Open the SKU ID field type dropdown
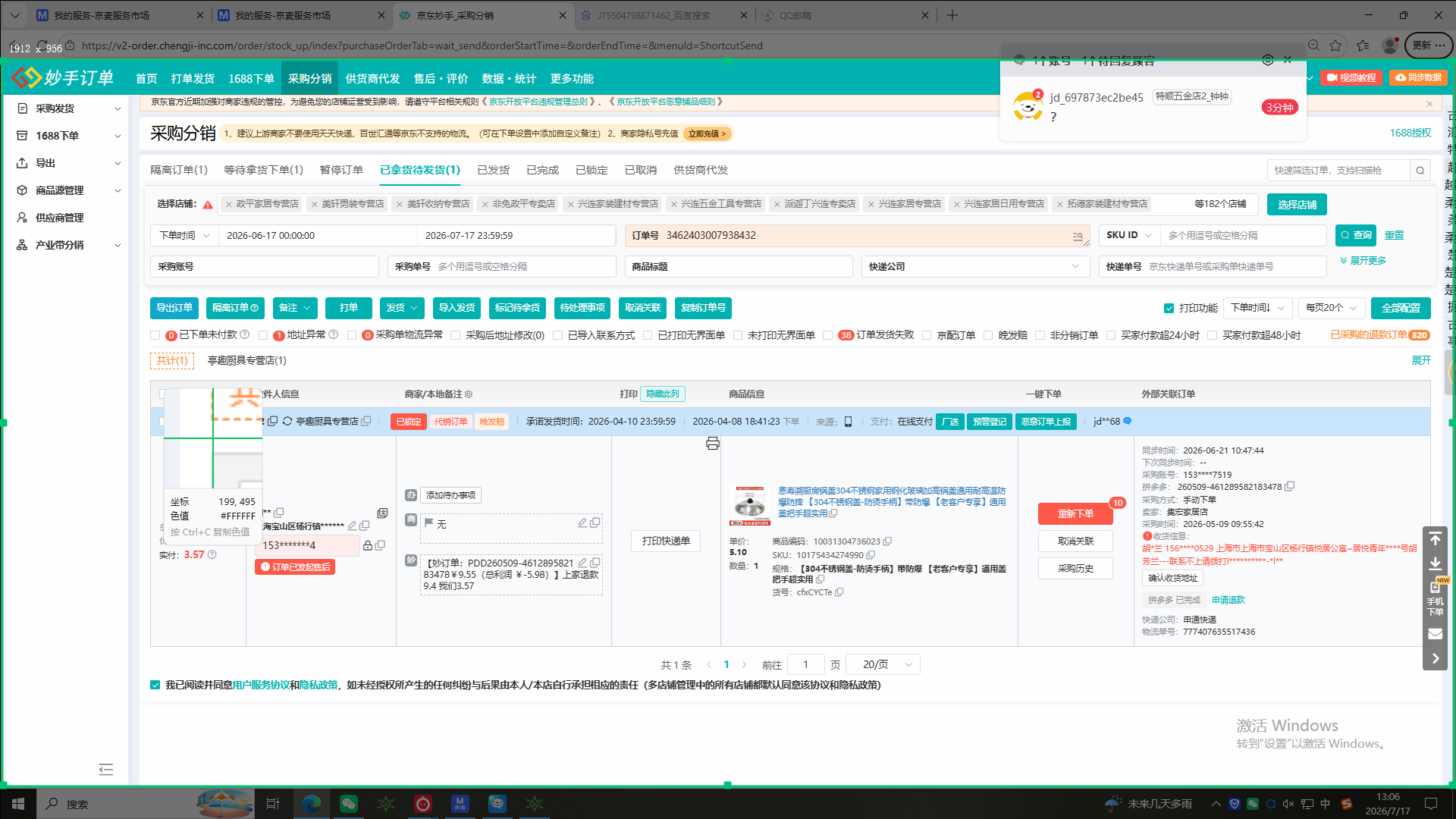Image resolution: width=1456 pixels, height=819 pixels. [x=1129, y=235]
